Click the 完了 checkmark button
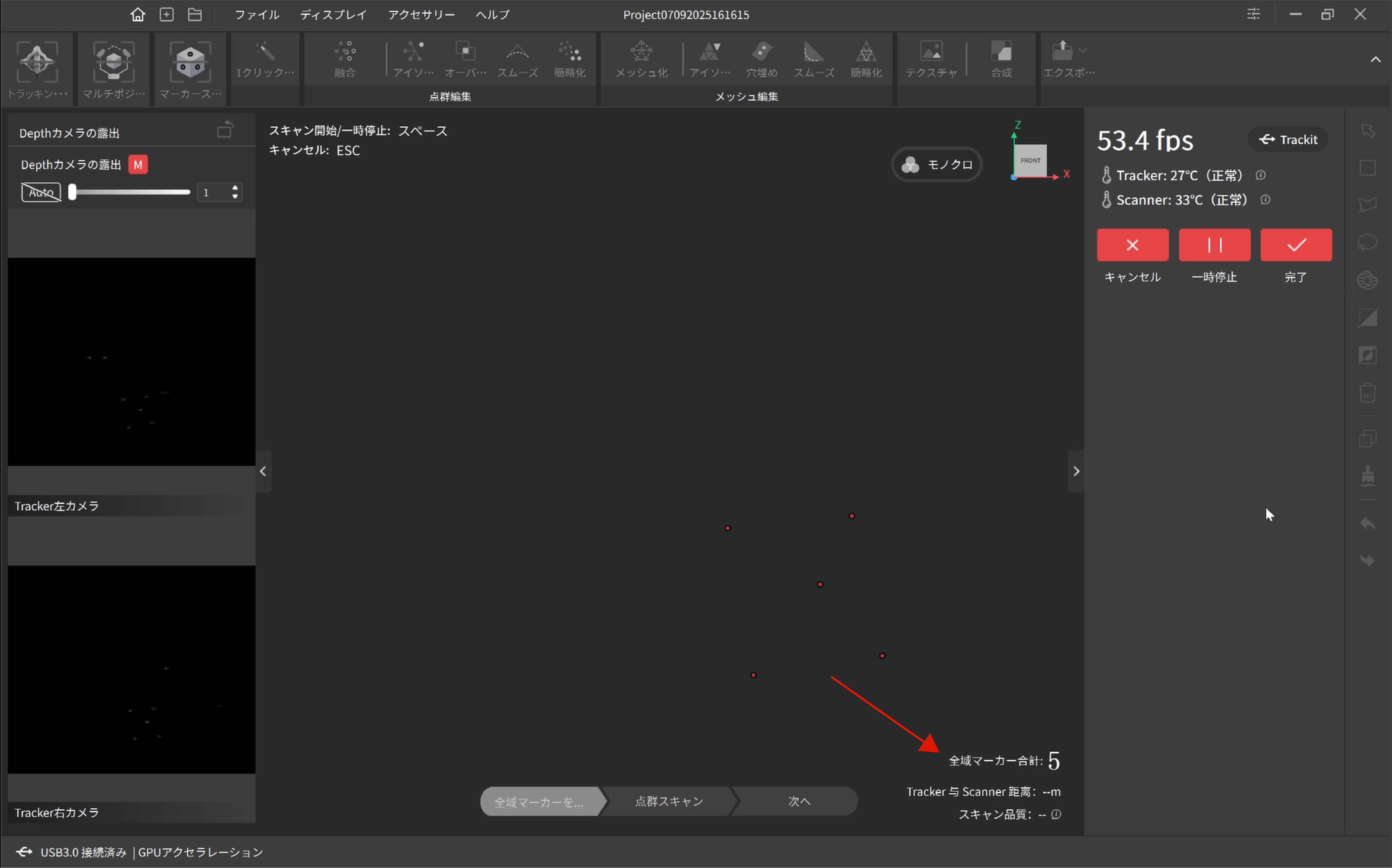The height and width of the screenshot is (868, 1392). click(x=1295, y=245)
